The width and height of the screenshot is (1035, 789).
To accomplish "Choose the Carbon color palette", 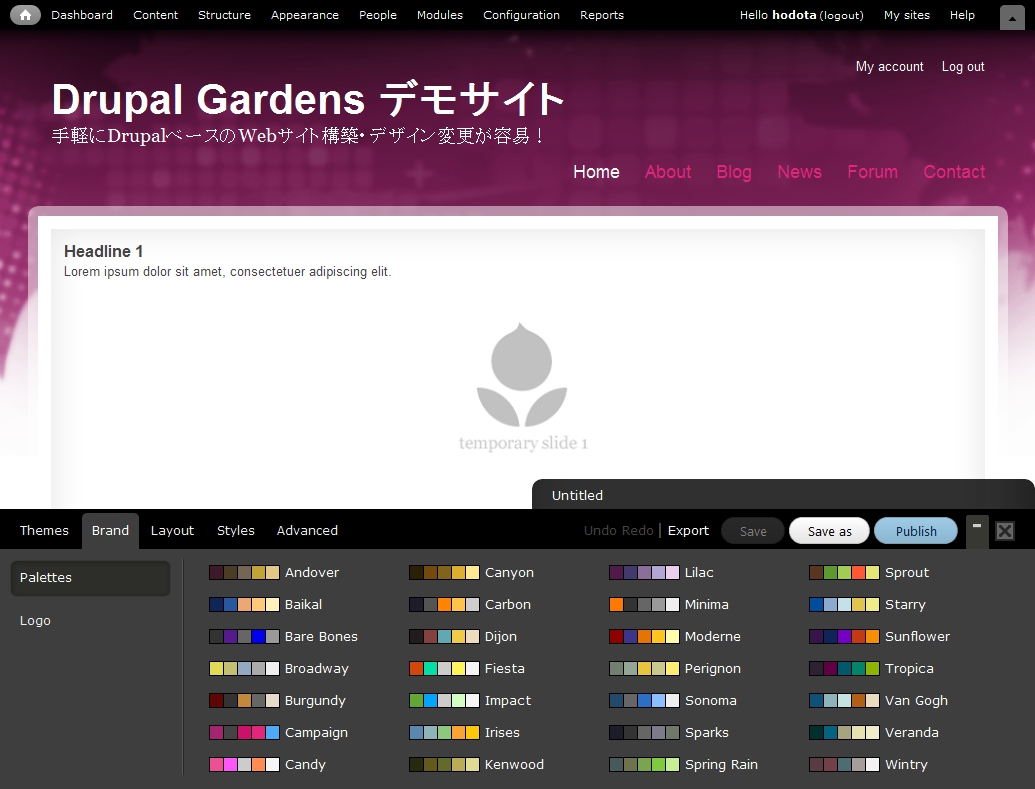I will pyautogui.click(x=470, y=604).
